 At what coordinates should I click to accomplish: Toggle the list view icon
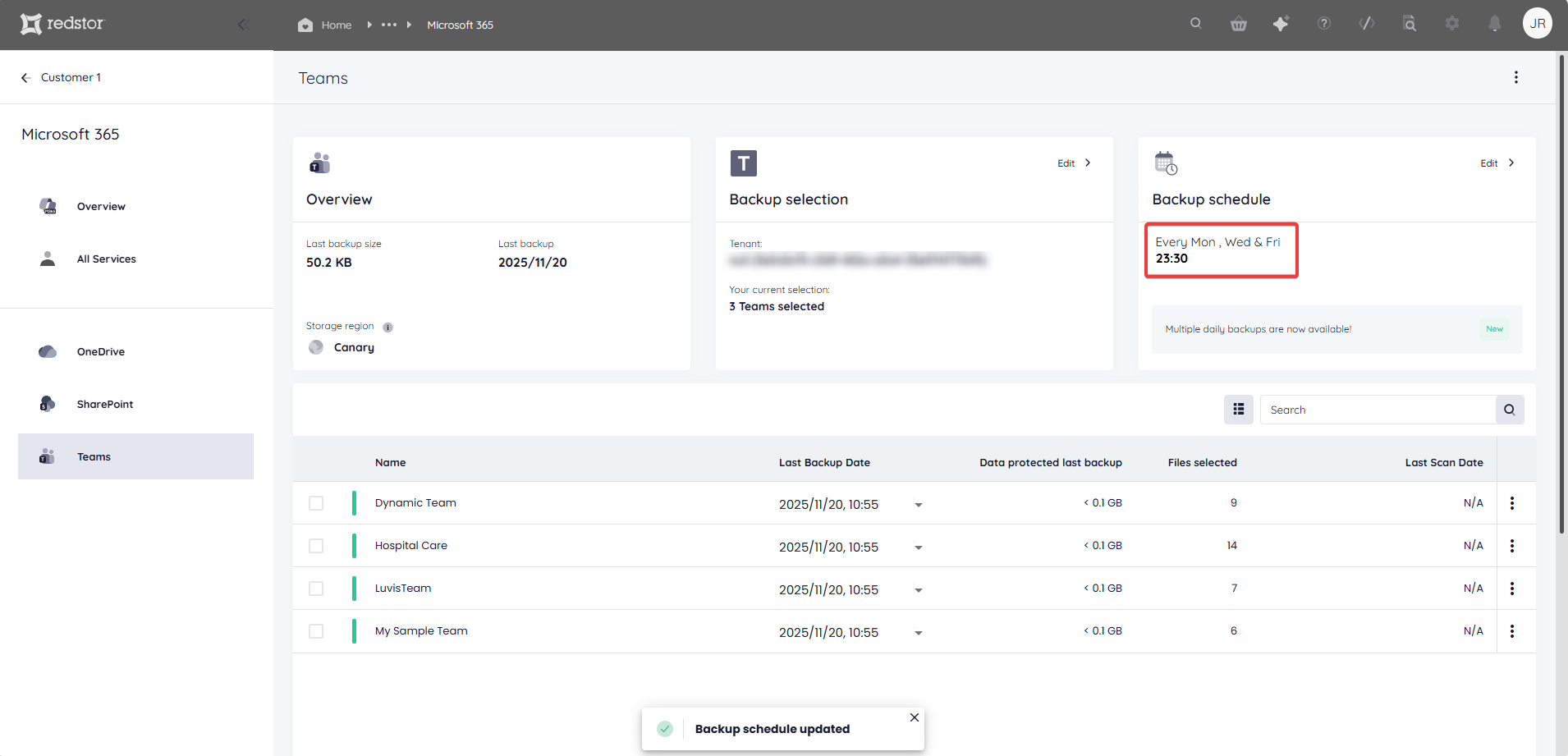coord(1239,410)
